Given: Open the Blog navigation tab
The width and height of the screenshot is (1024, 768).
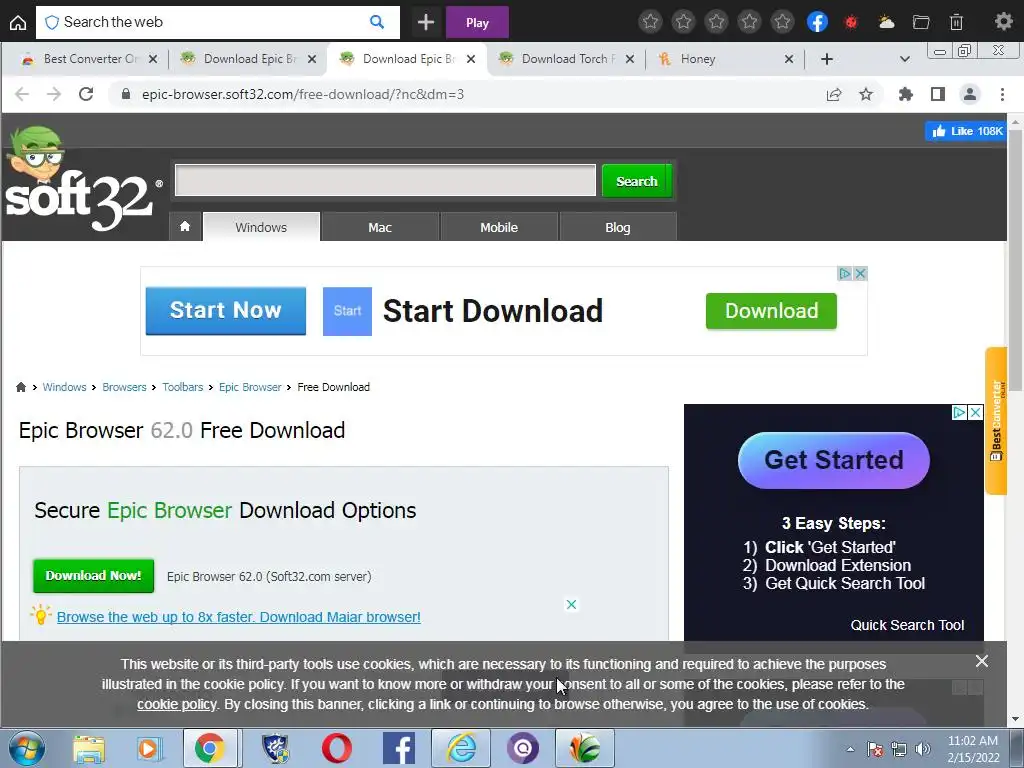Looking at the screenshot, I should [x=618, y=227].
